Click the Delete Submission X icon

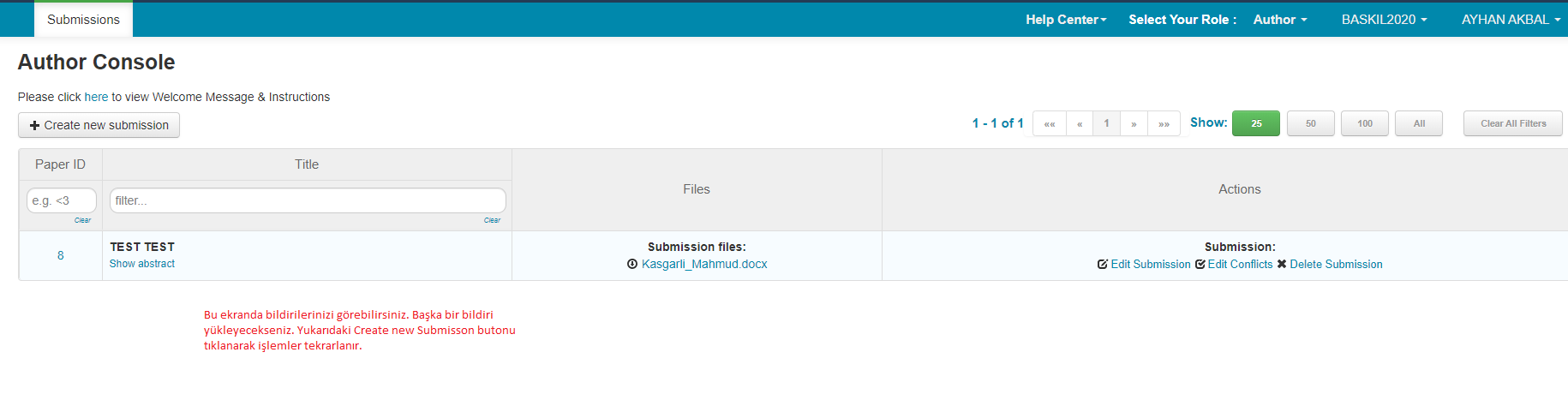(x=1282, y=265)
